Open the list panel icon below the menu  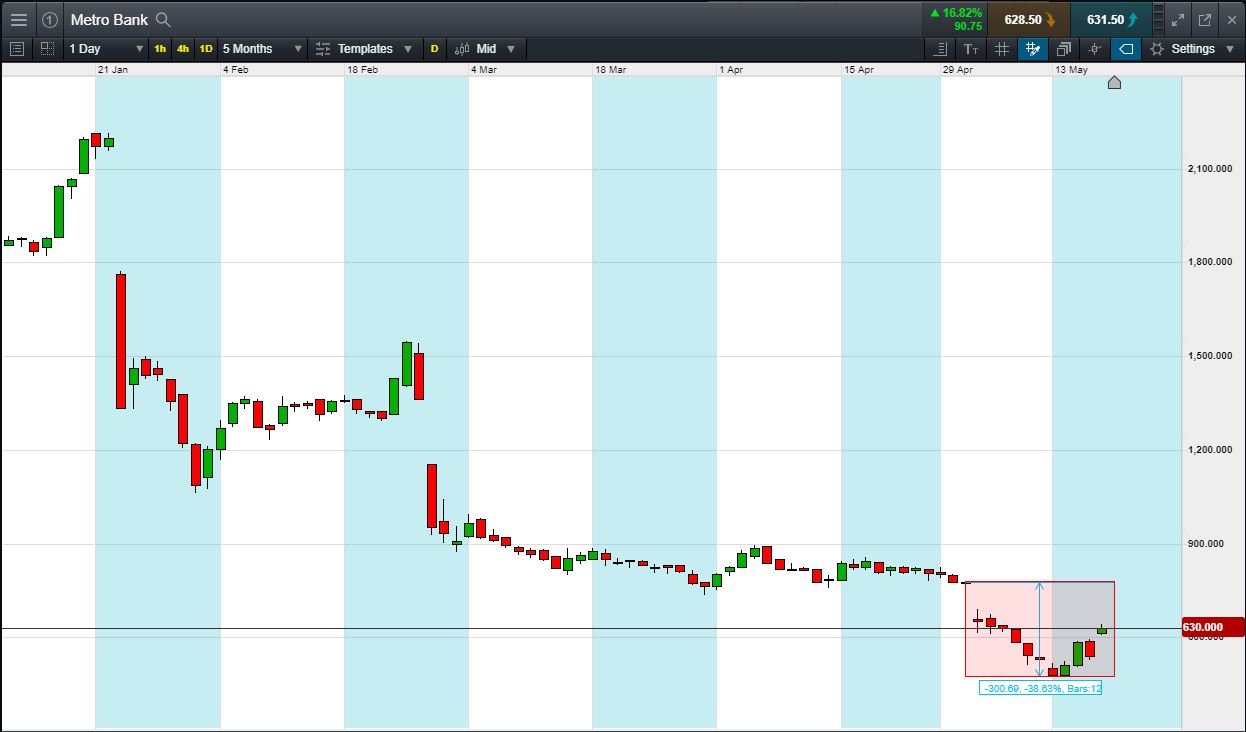click(16, 48)
